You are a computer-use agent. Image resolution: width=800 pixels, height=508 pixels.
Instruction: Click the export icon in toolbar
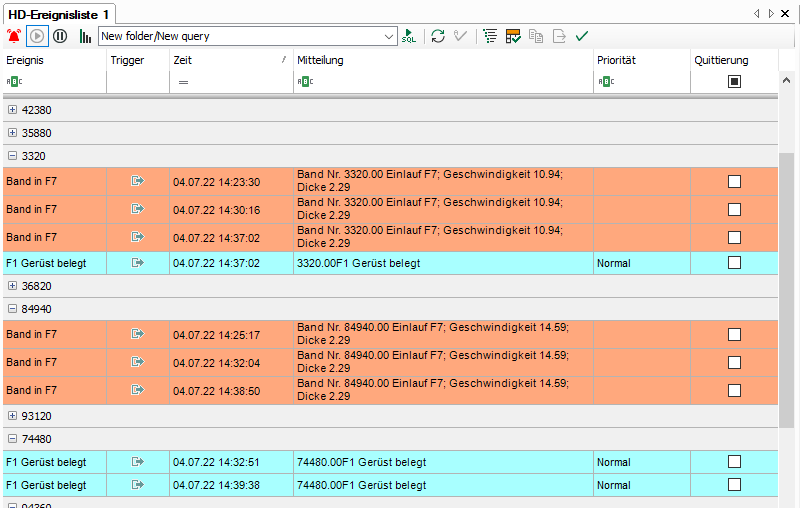[559, 36]
